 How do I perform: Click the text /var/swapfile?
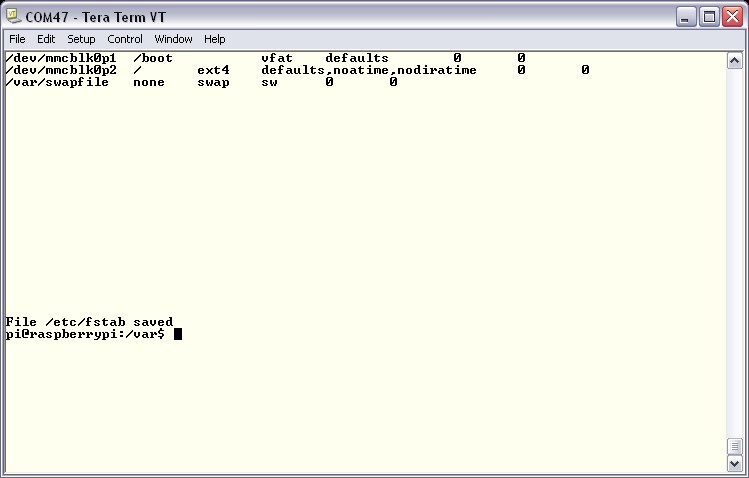coord(57,83)
